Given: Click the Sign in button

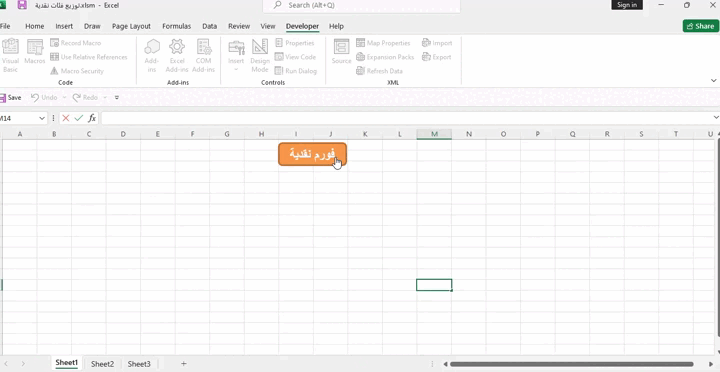Looking at the screenshot, I should [627, 5].
